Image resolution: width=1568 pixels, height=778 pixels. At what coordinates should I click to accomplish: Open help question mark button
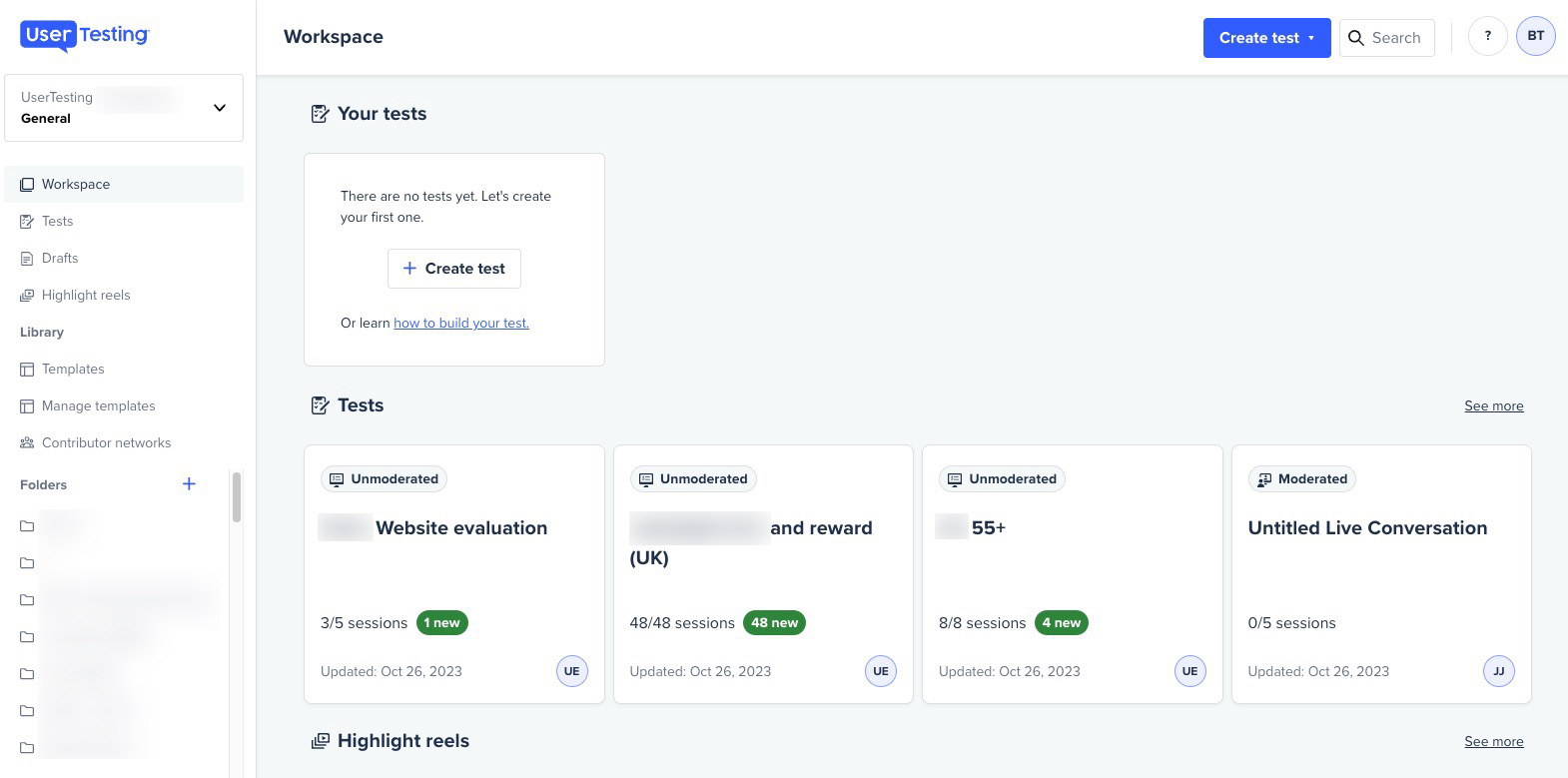click(1487, 36)
